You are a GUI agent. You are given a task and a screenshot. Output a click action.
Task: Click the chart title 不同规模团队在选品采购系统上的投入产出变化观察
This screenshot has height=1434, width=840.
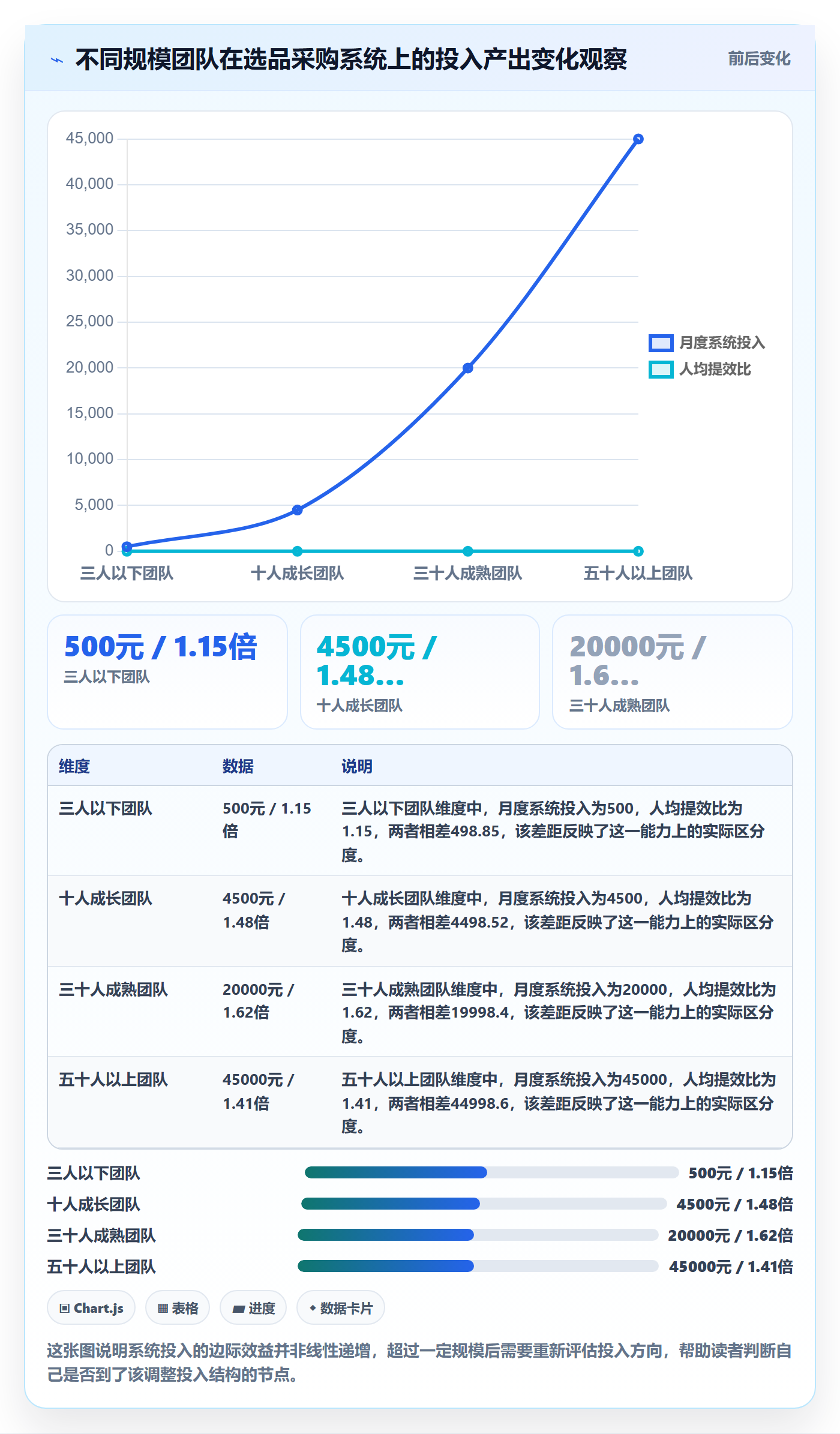click(351, 59)
